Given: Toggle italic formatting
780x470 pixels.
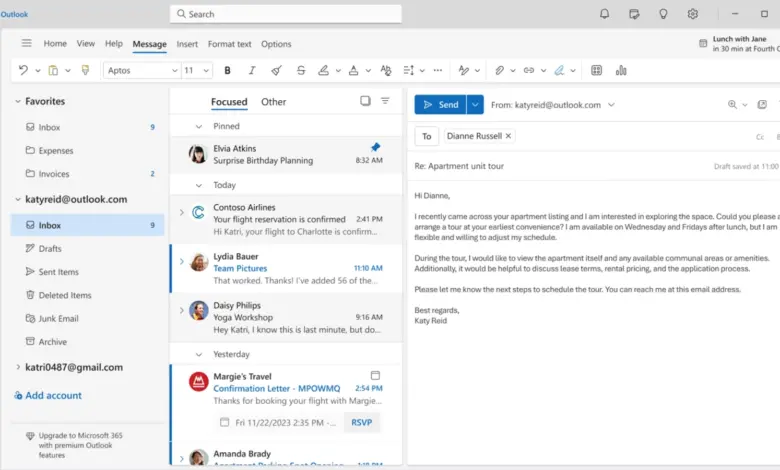Looking at the screenshot, I should (252, 71).
